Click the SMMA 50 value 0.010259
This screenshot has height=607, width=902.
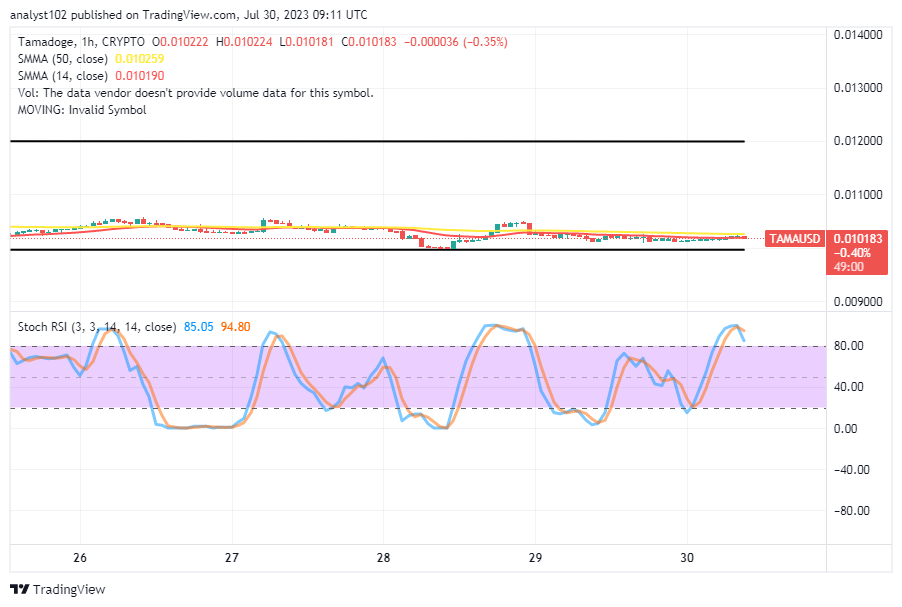click(139, 59)
